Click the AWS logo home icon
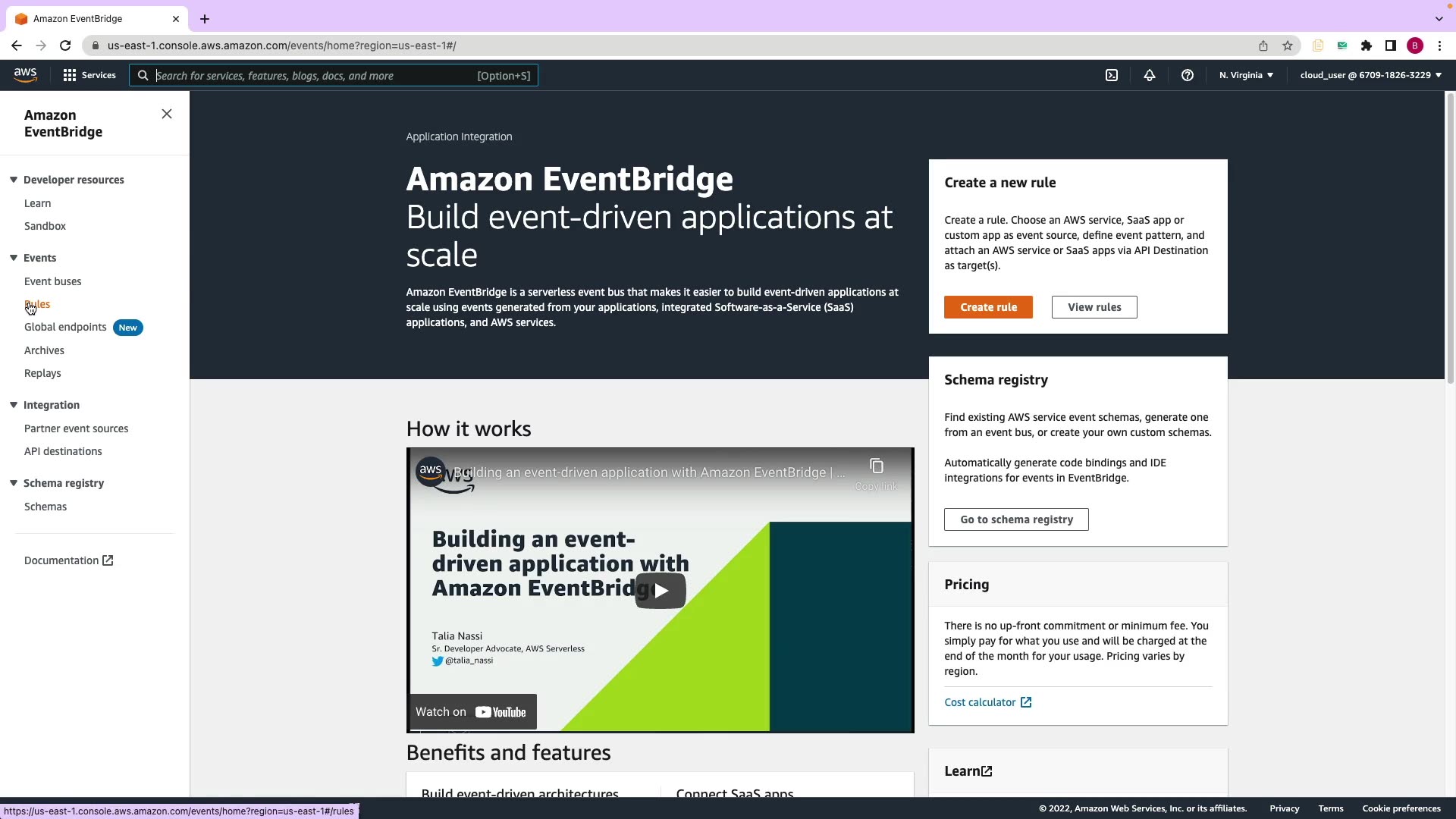Screen dimensions: 1456x819 pos(25,74)
